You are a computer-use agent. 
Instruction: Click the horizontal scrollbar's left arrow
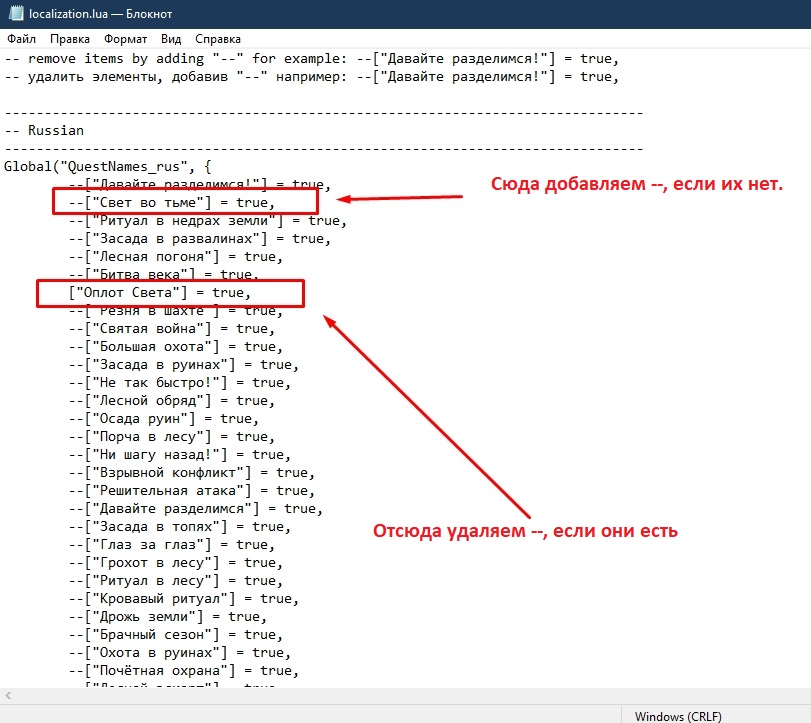(9, 694)
